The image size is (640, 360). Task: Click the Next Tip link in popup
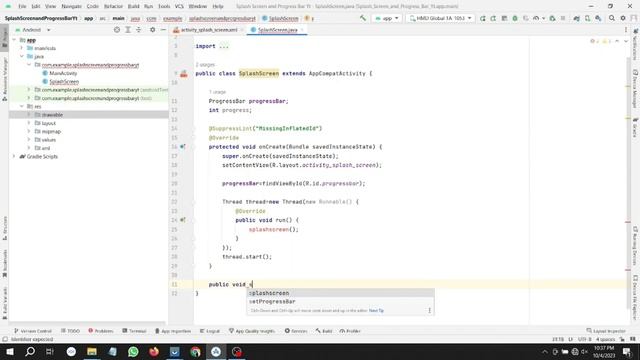pyautogui.click(x=376, y=311)
